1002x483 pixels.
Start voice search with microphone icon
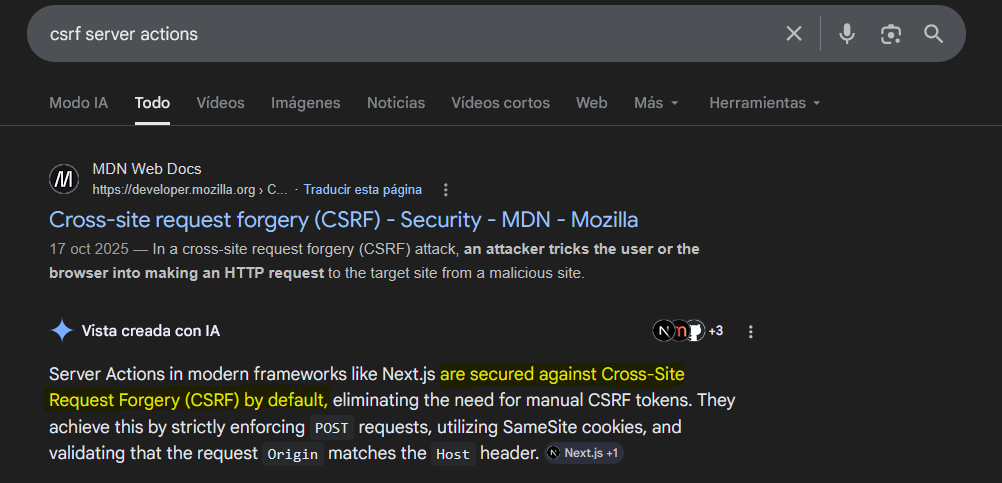pos(847,34)
